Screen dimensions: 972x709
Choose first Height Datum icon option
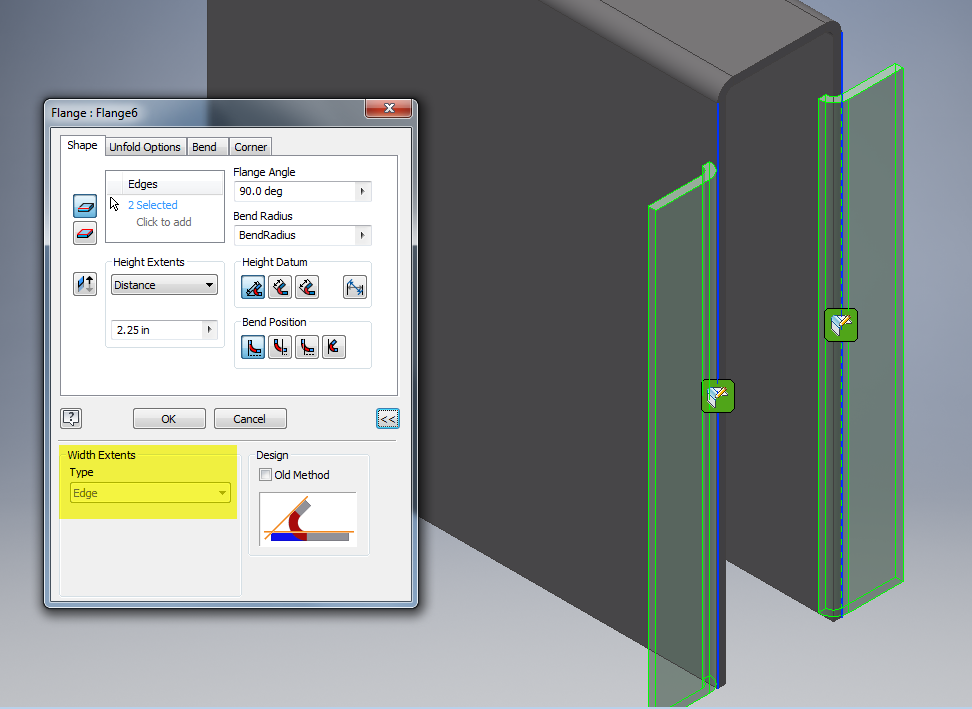click(253, 287)
